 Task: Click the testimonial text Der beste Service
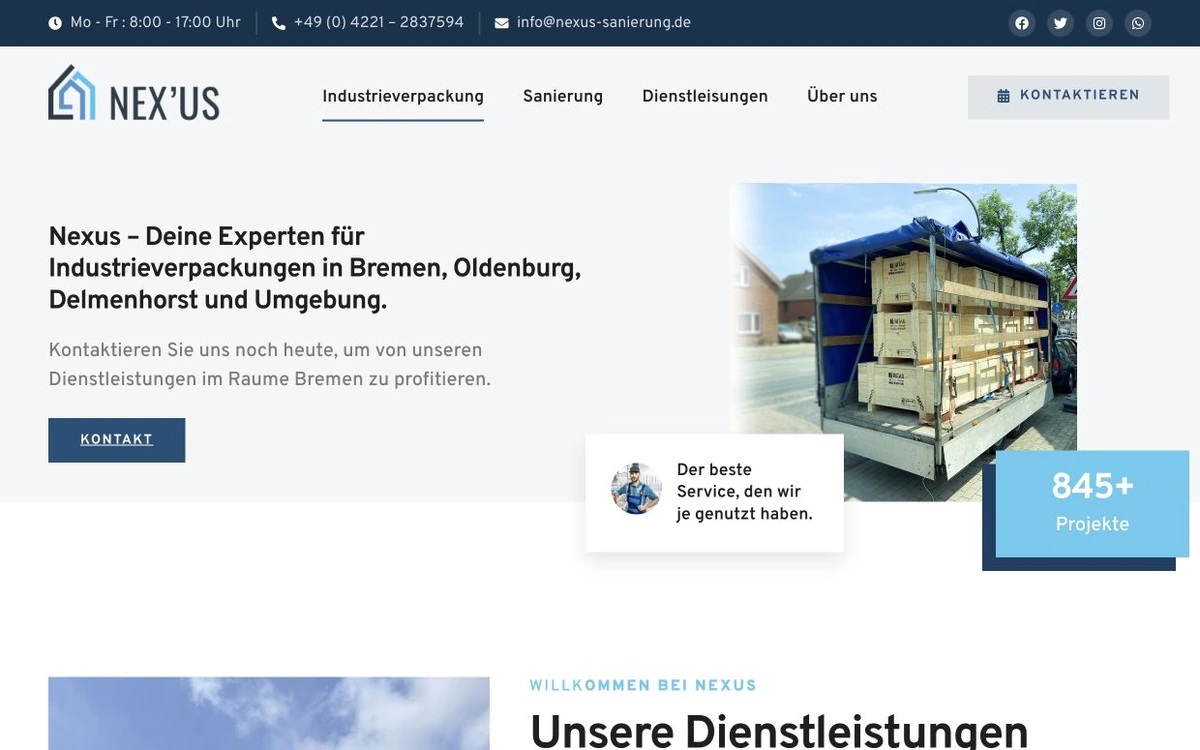pos(745,492)
